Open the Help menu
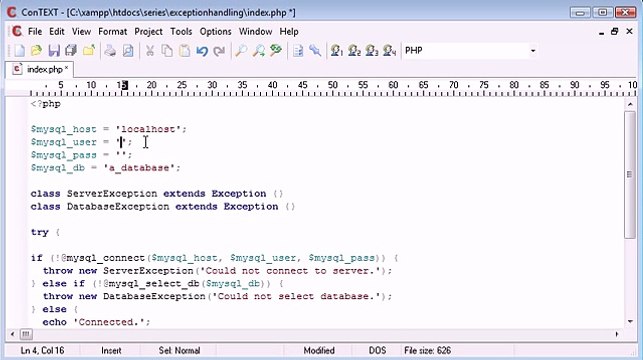The image size is (643, 360). (x=289, y=32)
